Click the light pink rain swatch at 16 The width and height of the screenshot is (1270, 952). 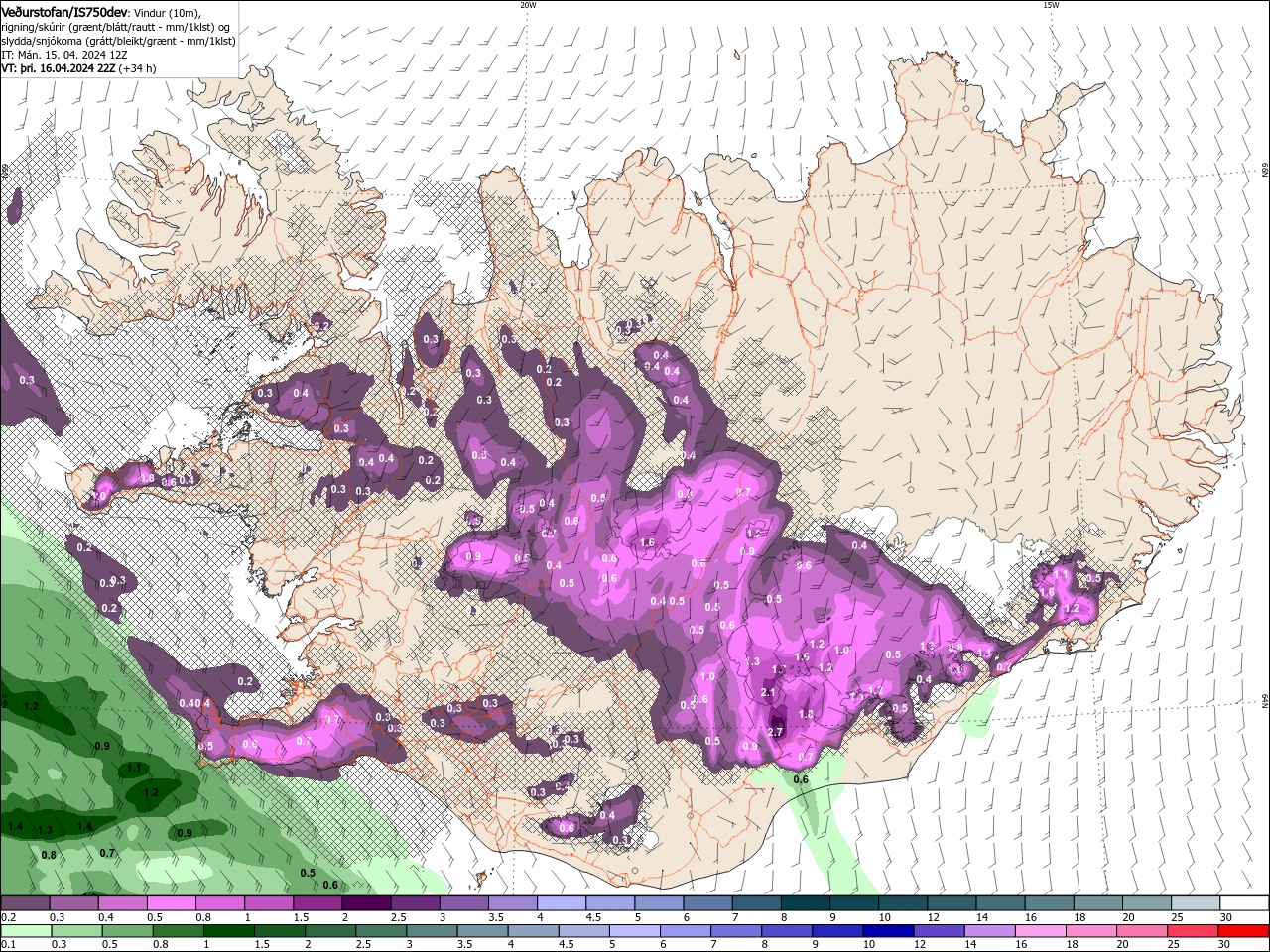click(1039, 931)
